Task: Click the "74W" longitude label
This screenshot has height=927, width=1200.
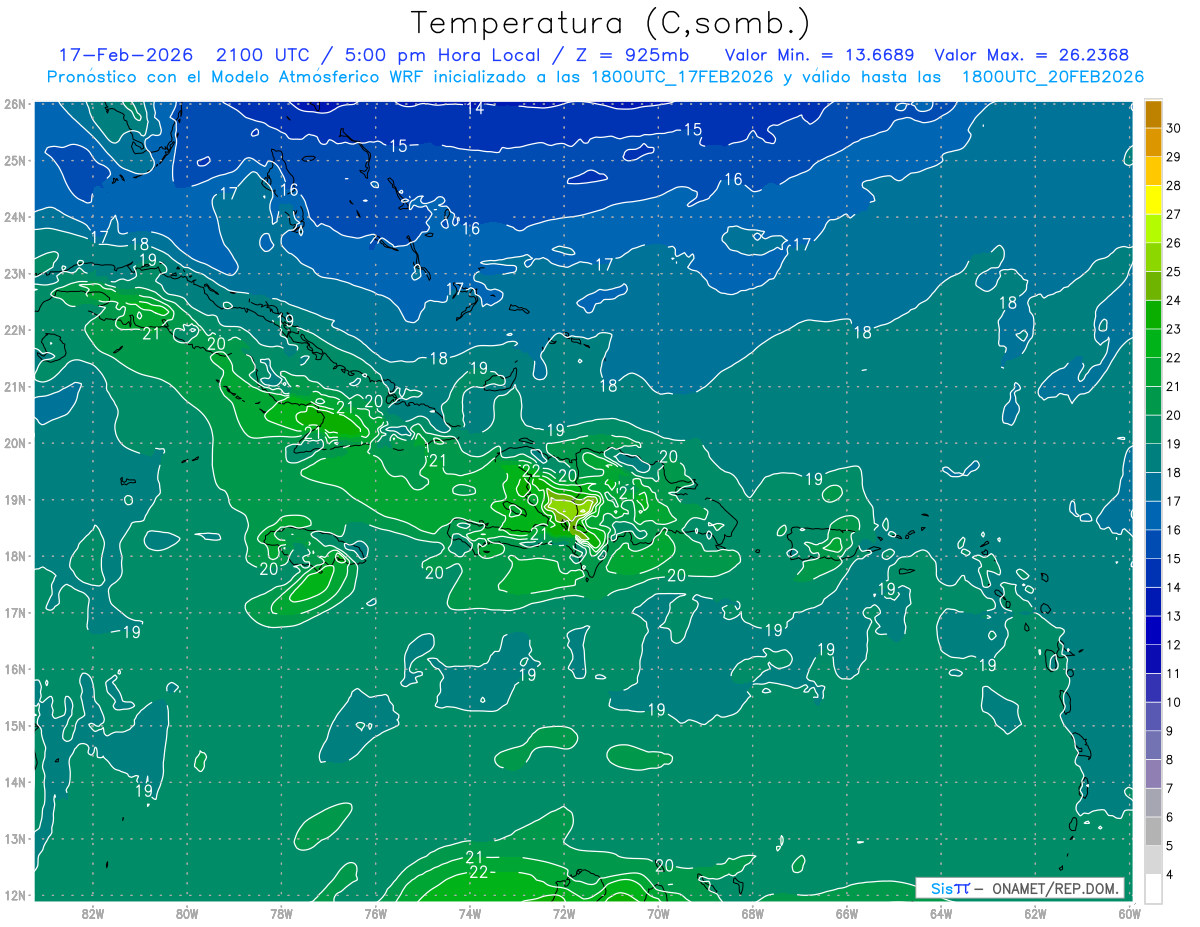Action: tap(470, 914)
